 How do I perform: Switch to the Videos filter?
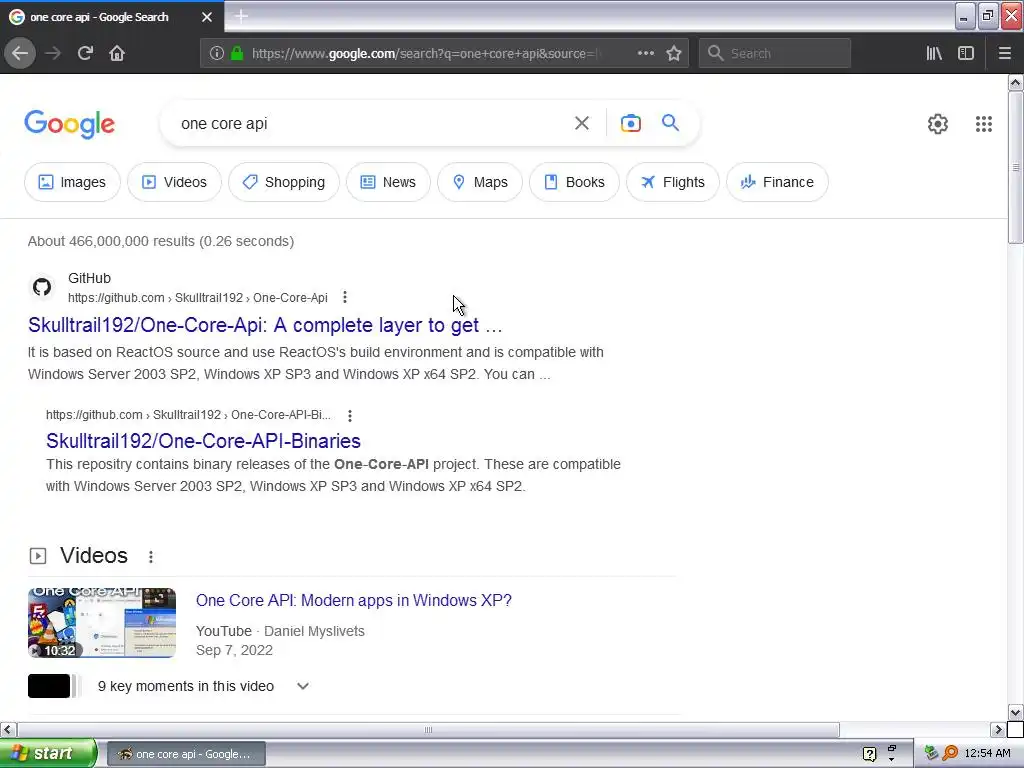tap(174, 182)
